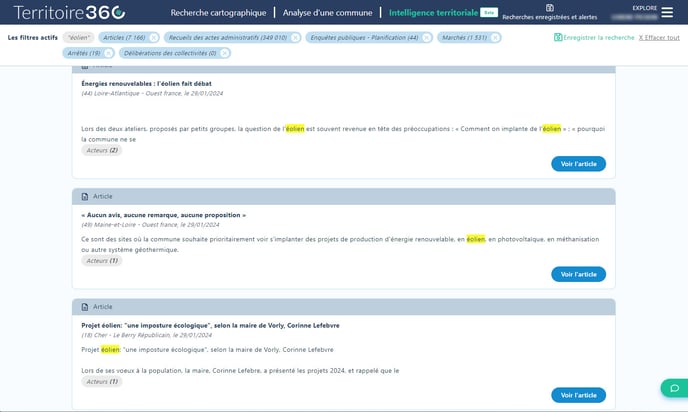Viewport: 688px width, 412px height.
Task: Click "(18) Cher - Le Berry Républicain" source line
Action: click(x=147, y=335)
